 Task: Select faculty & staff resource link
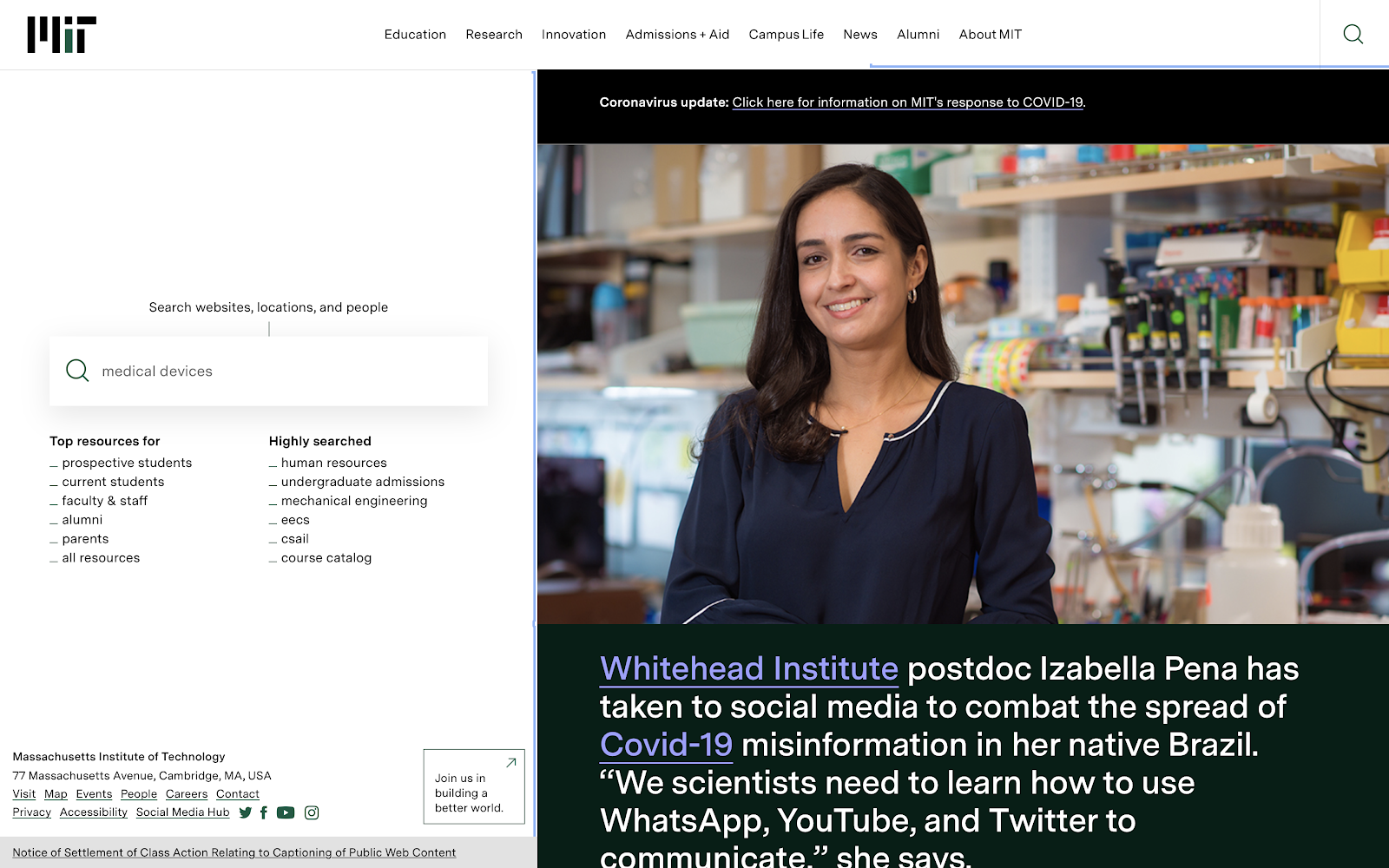click(104, 501)
